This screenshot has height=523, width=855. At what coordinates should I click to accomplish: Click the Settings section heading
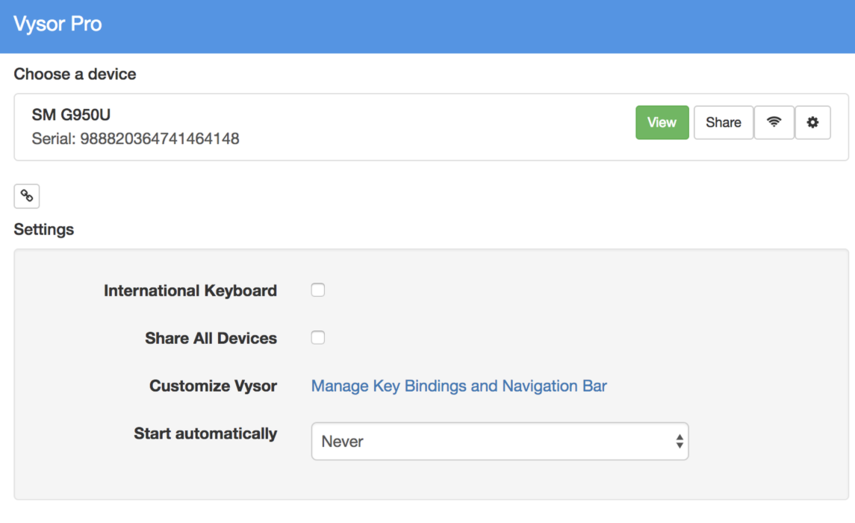coord(44,229)
